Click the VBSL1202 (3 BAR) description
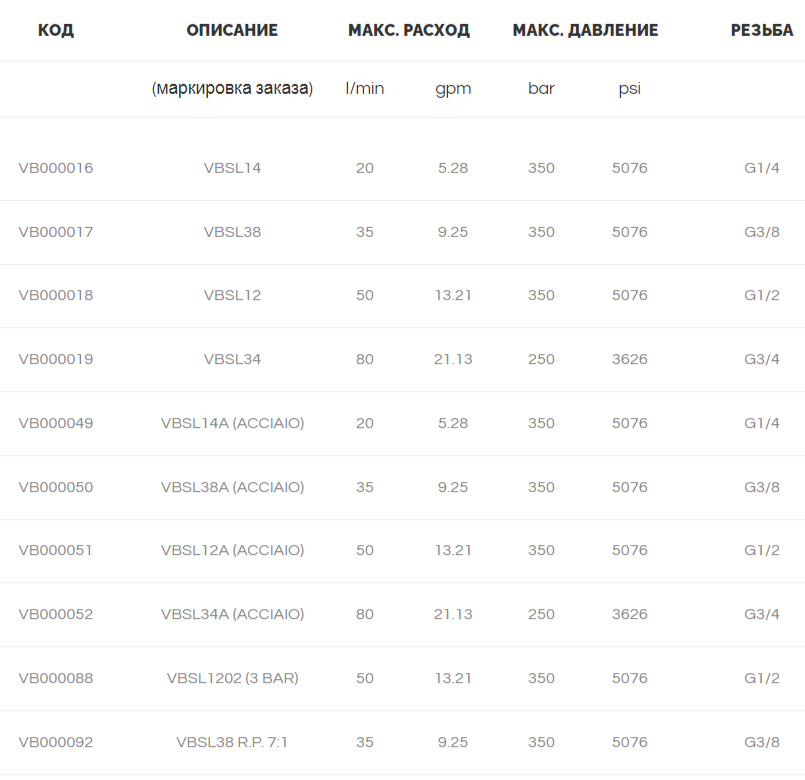Image resolution: width=805 pixels, height=780 pixels. click(x=233, y=678)
